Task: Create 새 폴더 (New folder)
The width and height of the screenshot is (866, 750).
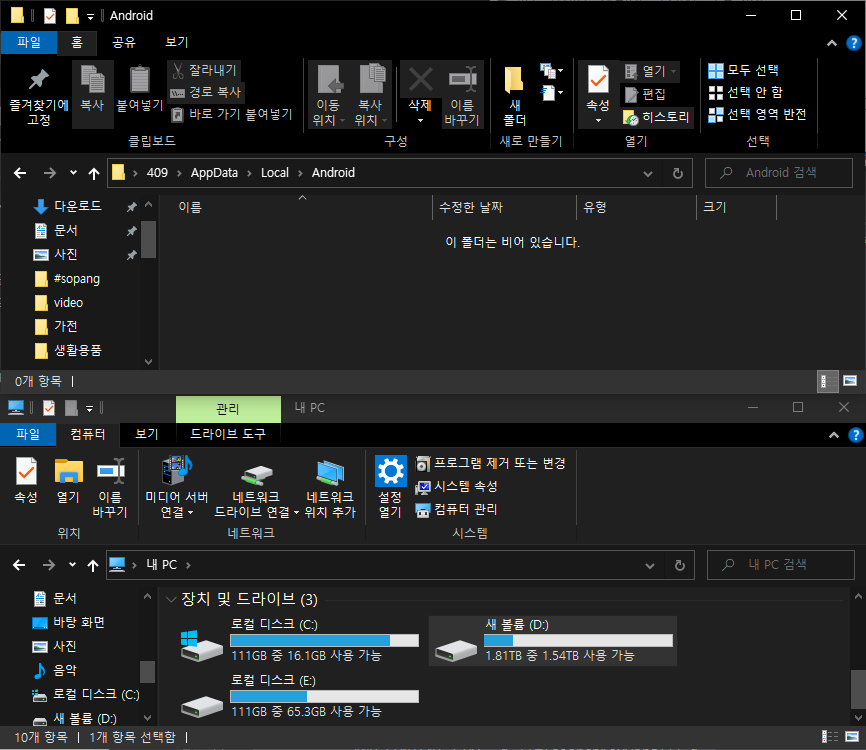Action: pos(514,96)
